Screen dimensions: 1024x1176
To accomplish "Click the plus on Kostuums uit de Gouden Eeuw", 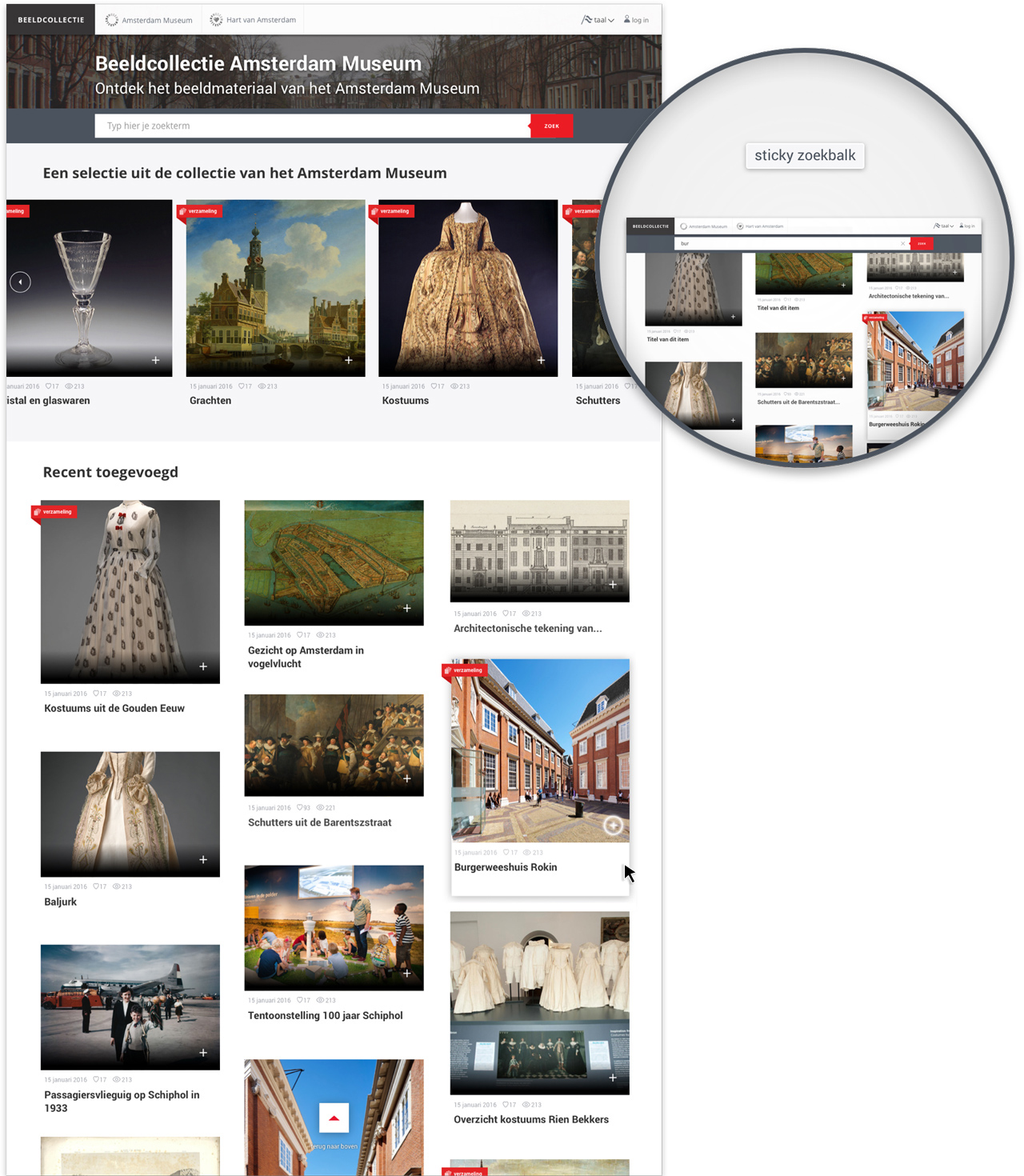I will point(203,666).
